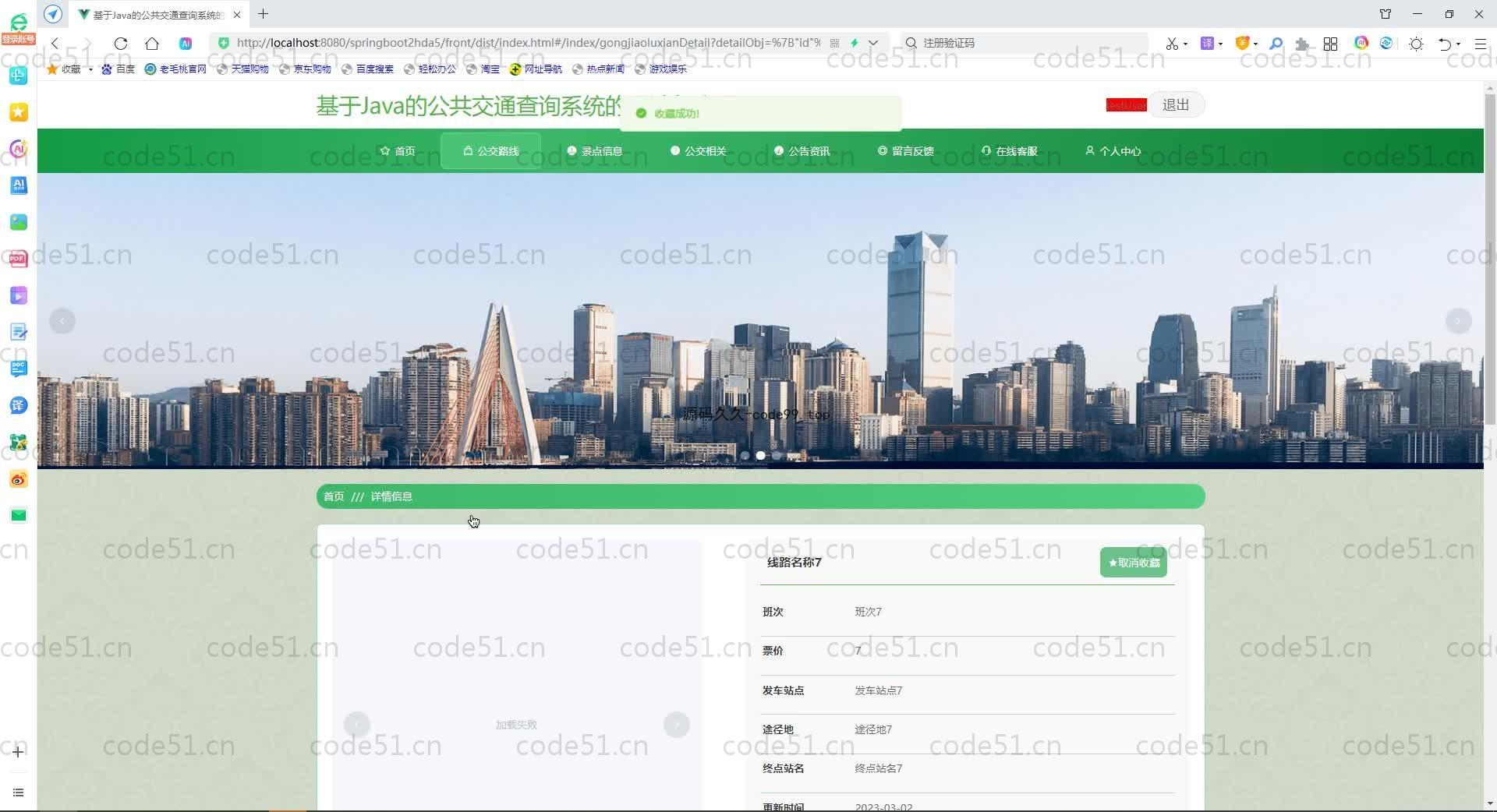Select the third banner carousel dot
Screen dimensions: 1497x812
click(777, 456)
